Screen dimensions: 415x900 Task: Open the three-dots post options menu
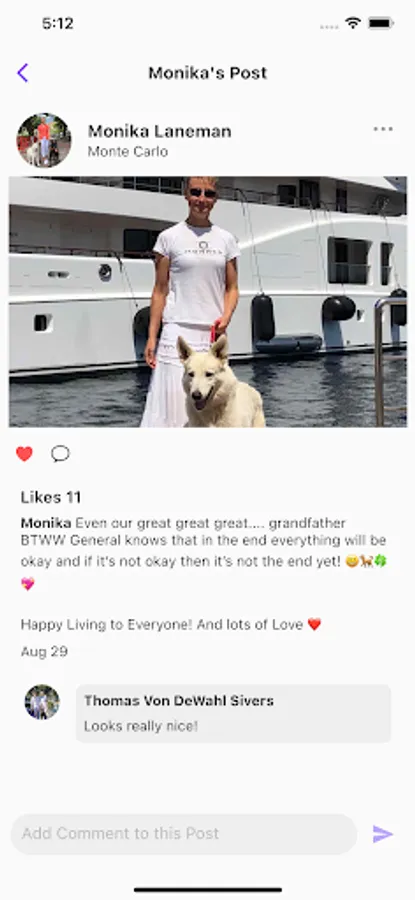[x=383, y=129]
